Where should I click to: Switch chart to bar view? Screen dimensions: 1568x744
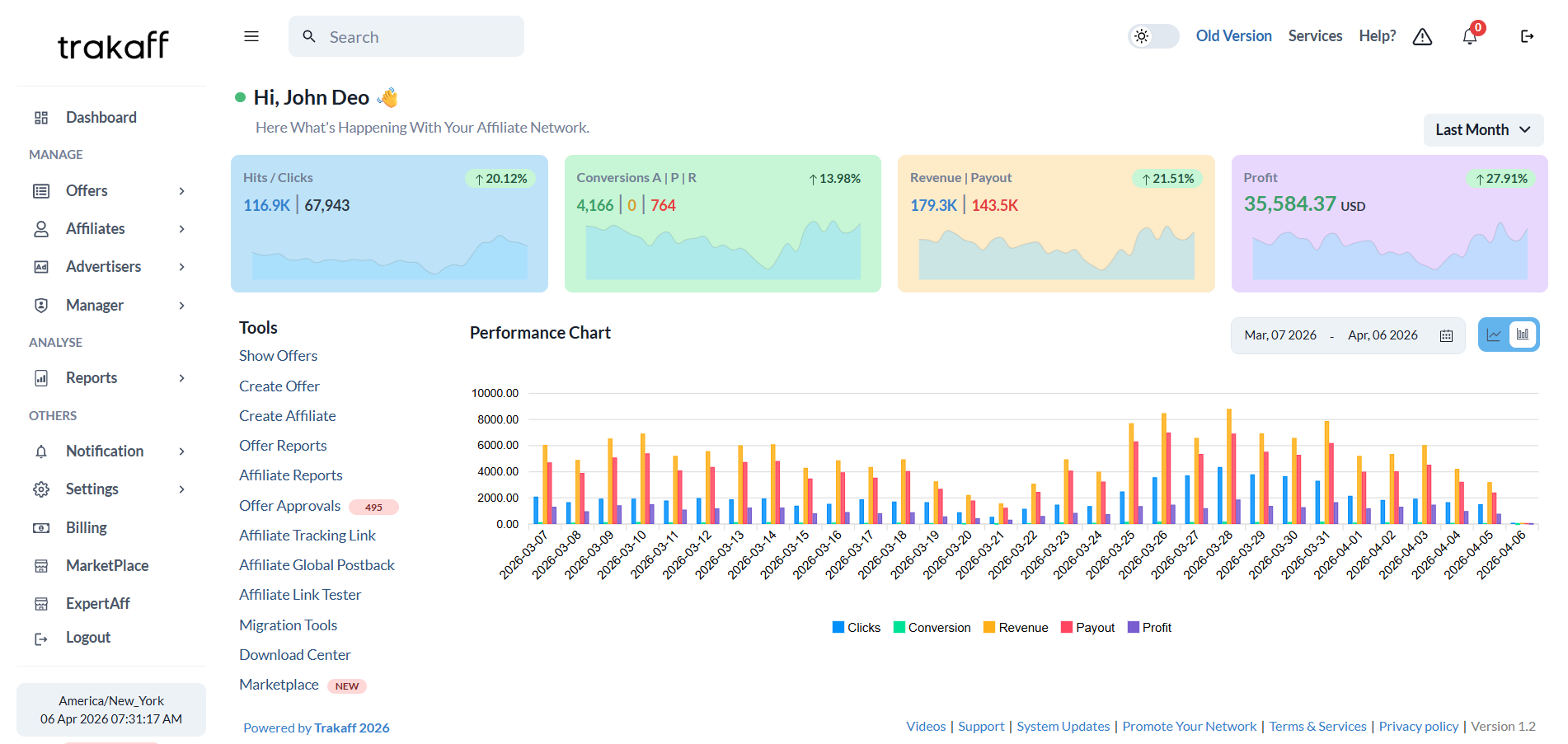[1523, 335]
